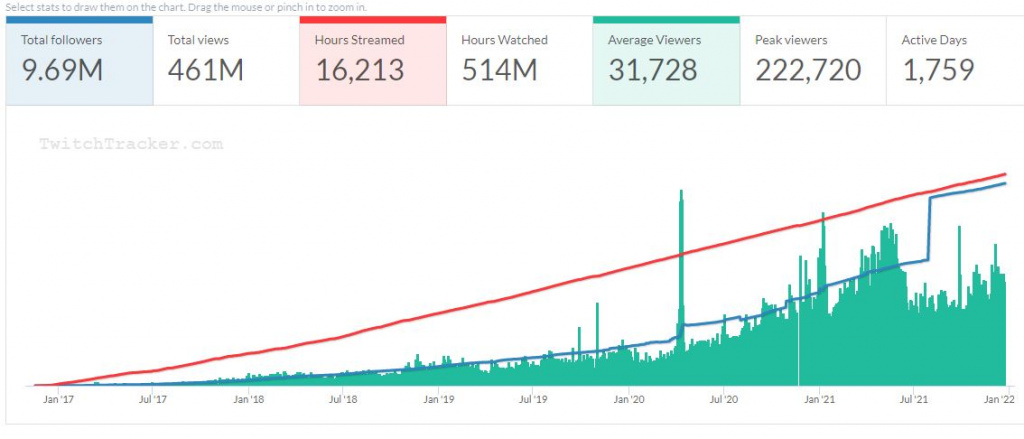This screenshot has width=1024, height=439.
Task: Click the Jan '21 x-axis label
Action: (820, 398)
